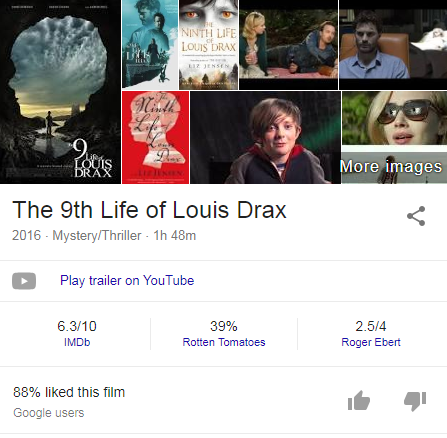Image resolution: width=447 pixels, height=438 pixels.
Task: Open the man in blue shirt thumbnail
Action: coord(393,45)
